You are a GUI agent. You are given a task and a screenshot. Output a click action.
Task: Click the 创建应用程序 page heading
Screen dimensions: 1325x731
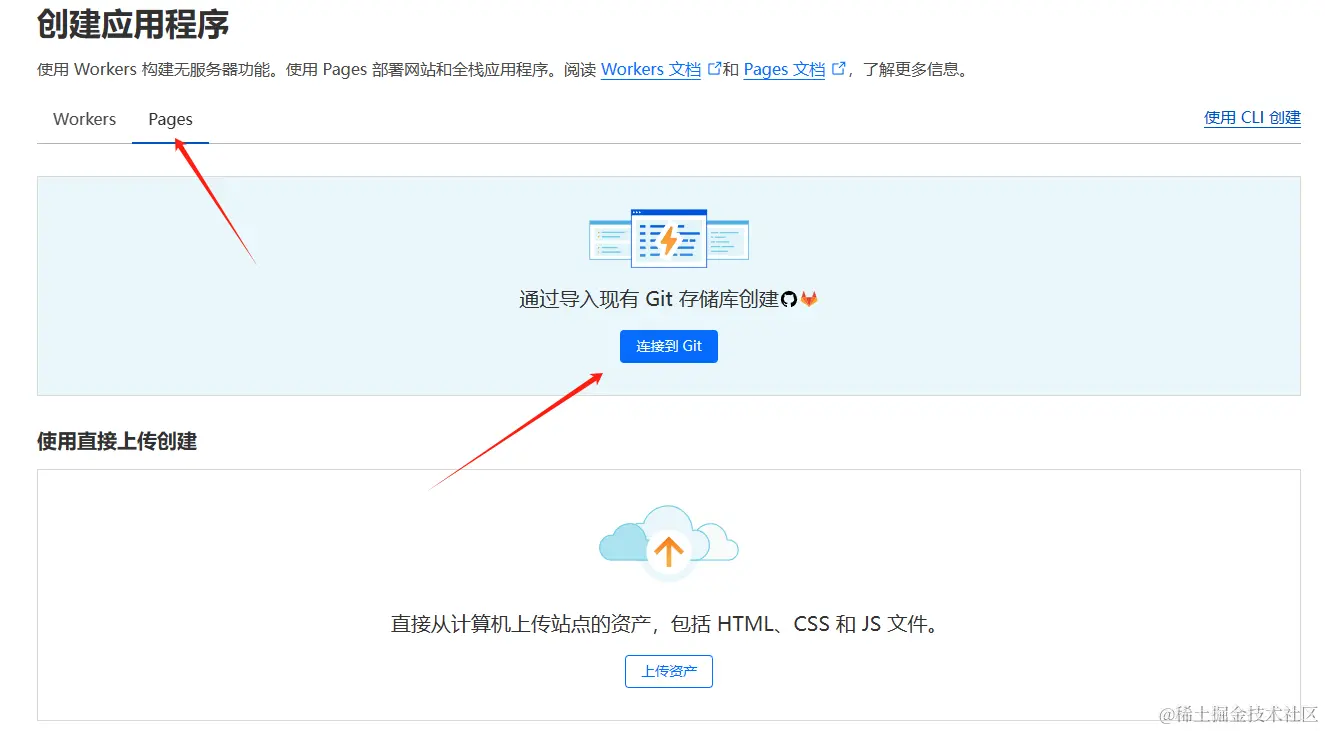(x=134, y=23)
